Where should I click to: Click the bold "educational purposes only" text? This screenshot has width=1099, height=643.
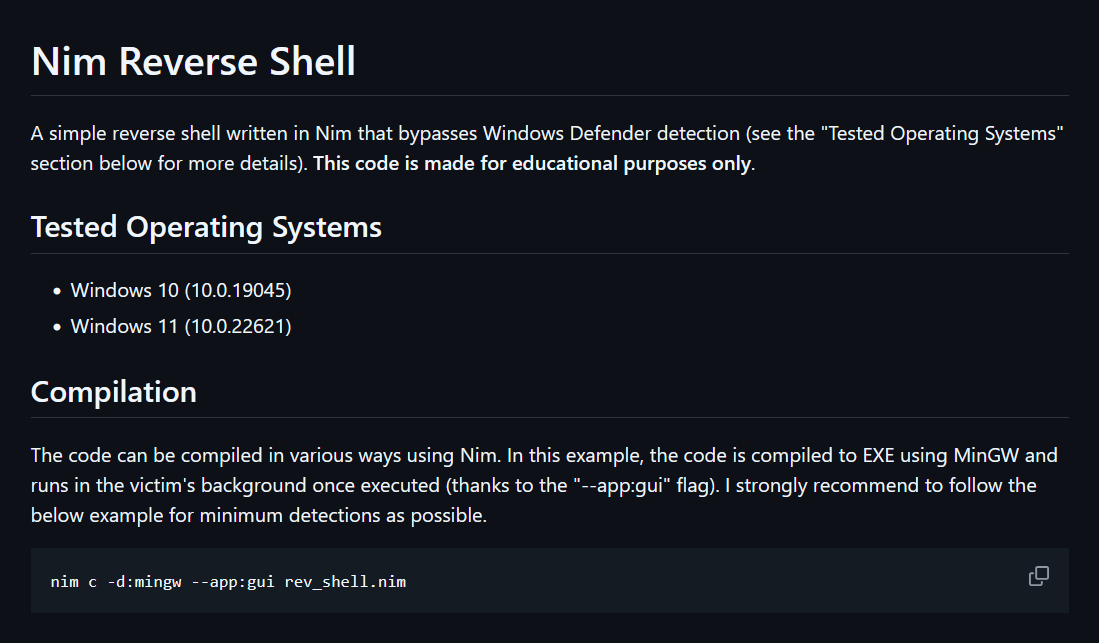click(x=632, y=163)
